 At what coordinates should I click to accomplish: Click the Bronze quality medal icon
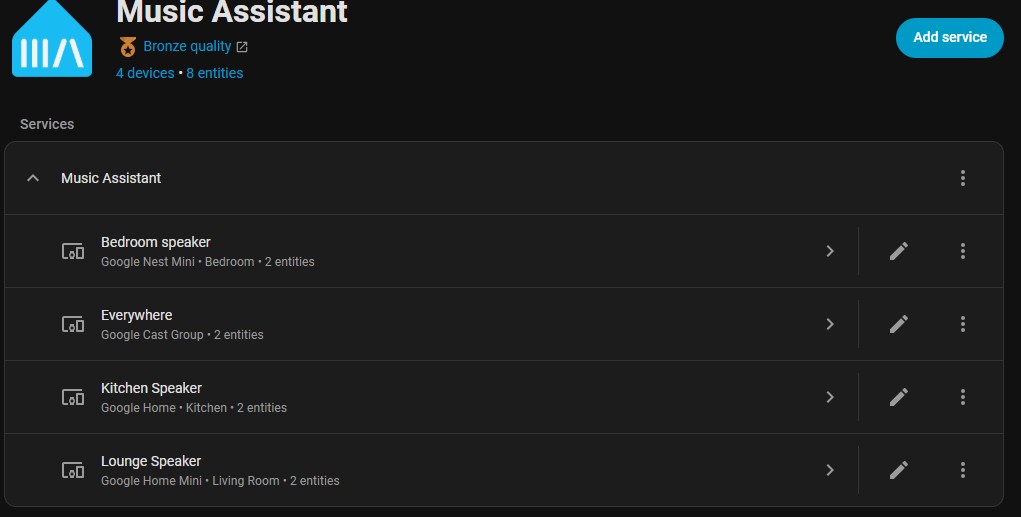(127, 46)
